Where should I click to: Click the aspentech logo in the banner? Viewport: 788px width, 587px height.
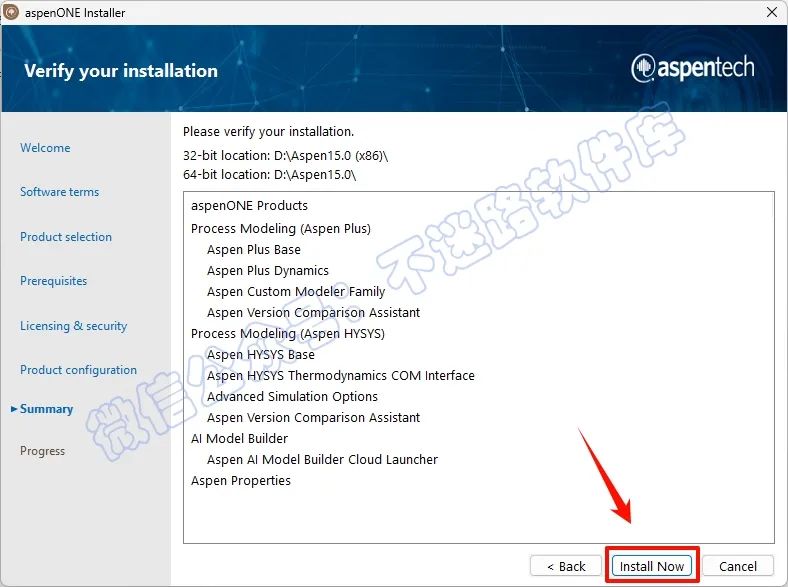click(692, 68)
